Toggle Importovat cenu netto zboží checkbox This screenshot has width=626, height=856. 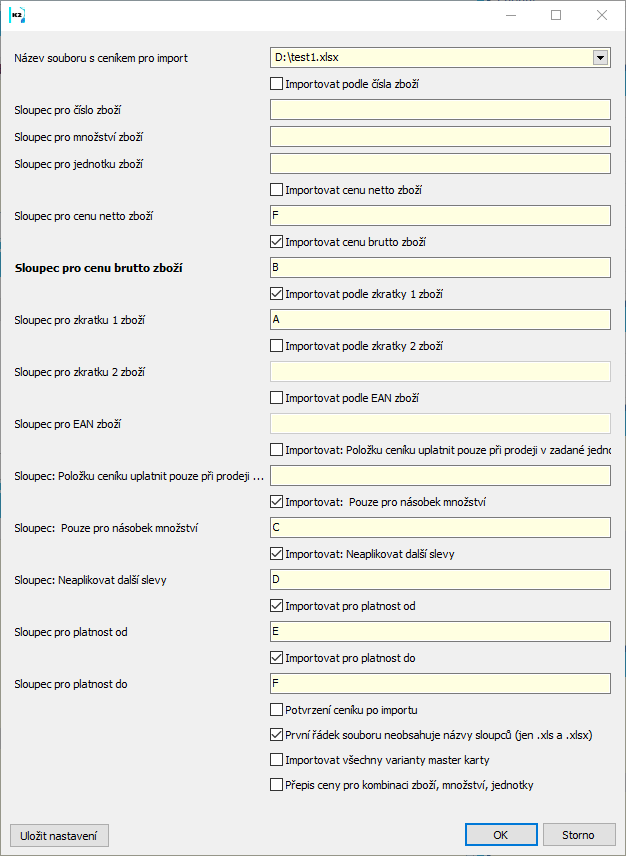pyautogui.click(x=277, y=189)
